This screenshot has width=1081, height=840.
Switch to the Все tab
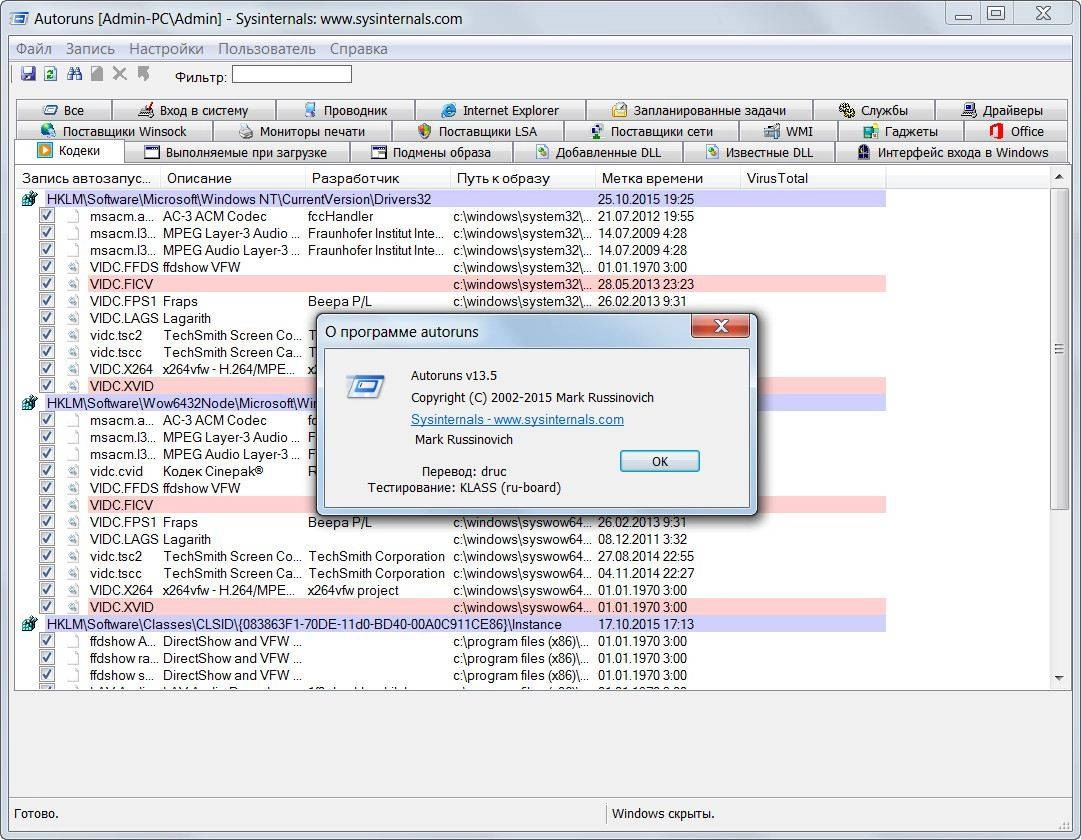(63, 110)
